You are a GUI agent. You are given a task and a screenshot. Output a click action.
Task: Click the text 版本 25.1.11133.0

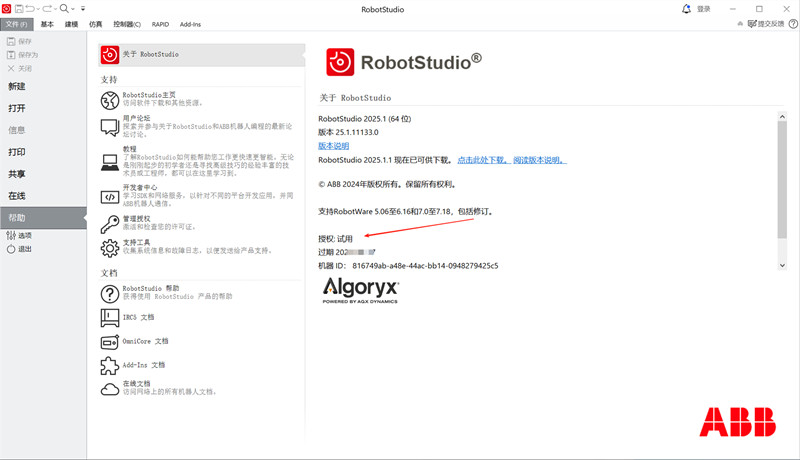[348, 132]
